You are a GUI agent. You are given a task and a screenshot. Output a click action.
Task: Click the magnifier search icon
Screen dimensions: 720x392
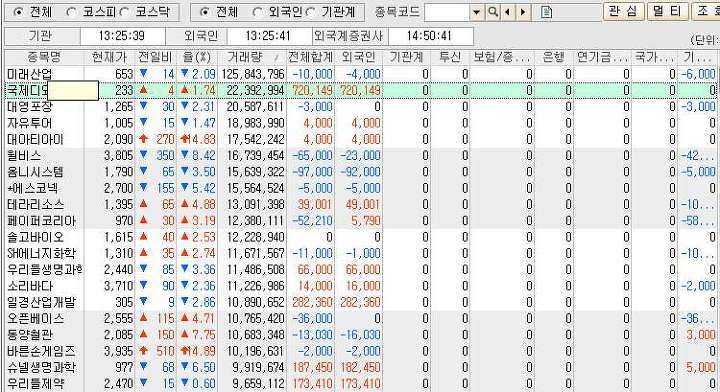pyautogui.click(x=493, y=12)
